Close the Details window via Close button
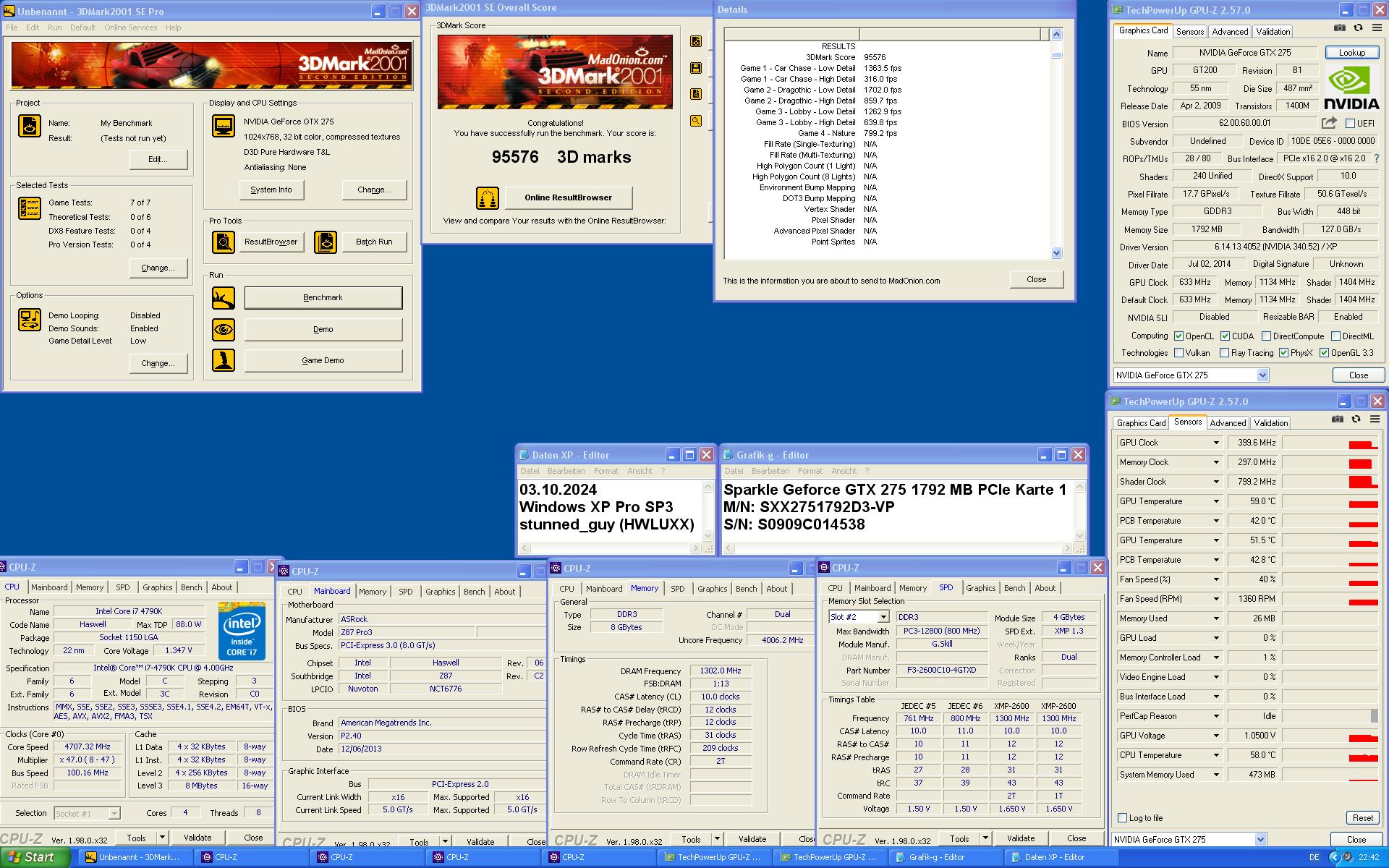The width and height of the screenshot is (1389, 868). 1036,279
